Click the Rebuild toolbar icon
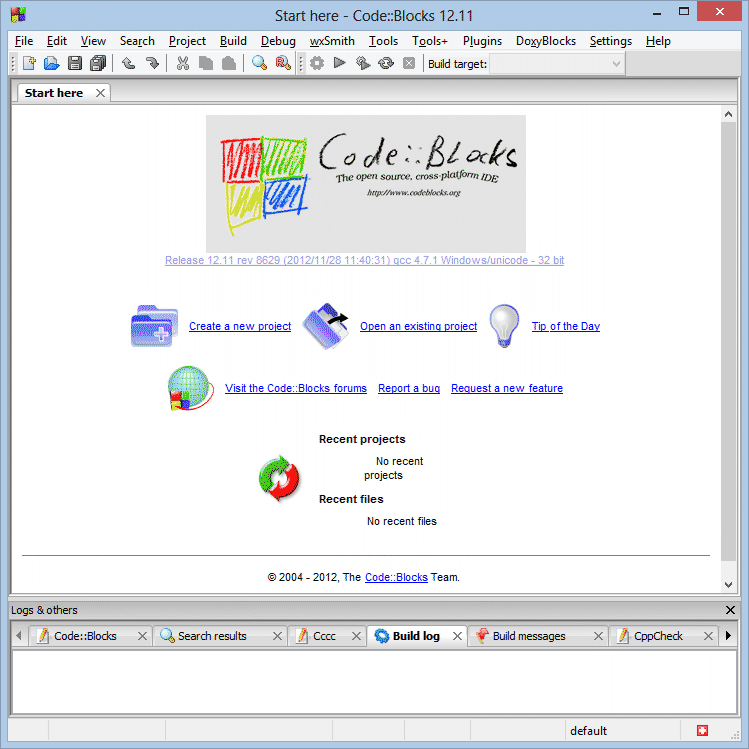The width and height of the screenshot is (749, 749). click(385, 64)
